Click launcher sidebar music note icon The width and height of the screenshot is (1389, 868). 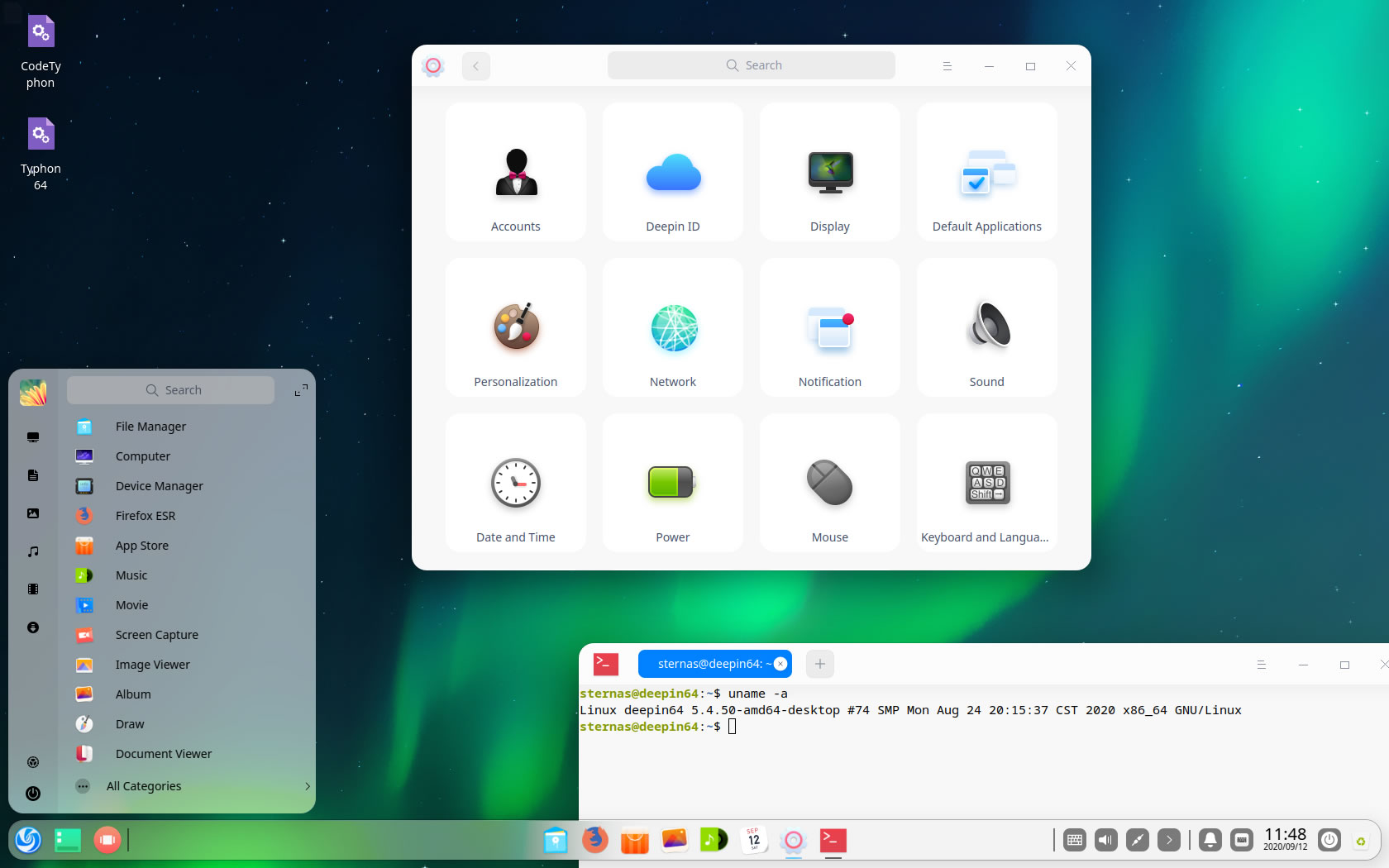point(33,551)
